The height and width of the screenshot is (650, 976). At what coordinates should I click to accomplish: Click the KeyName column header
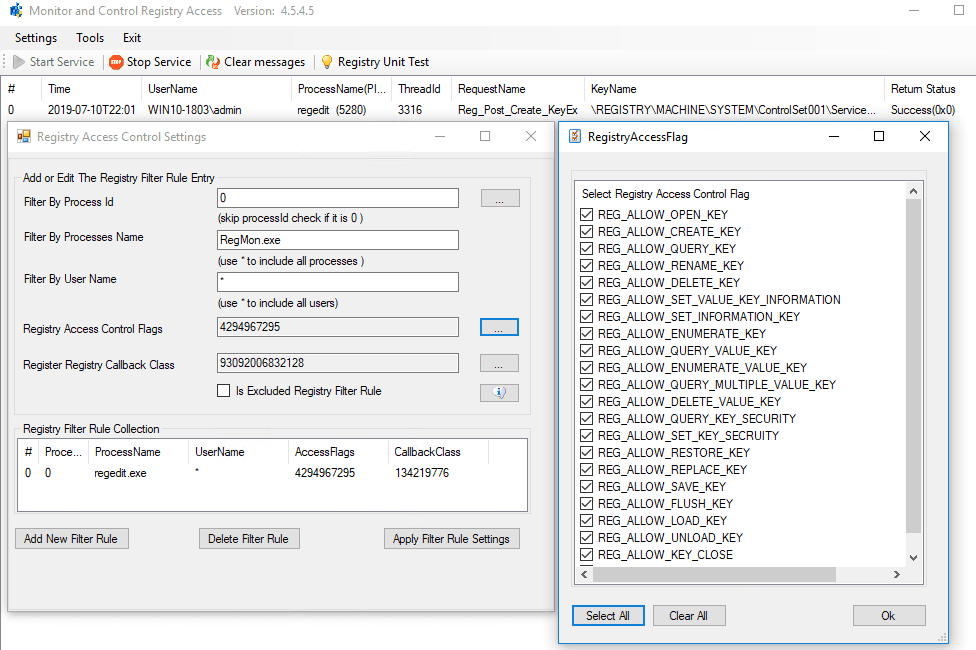click(733, 89)
